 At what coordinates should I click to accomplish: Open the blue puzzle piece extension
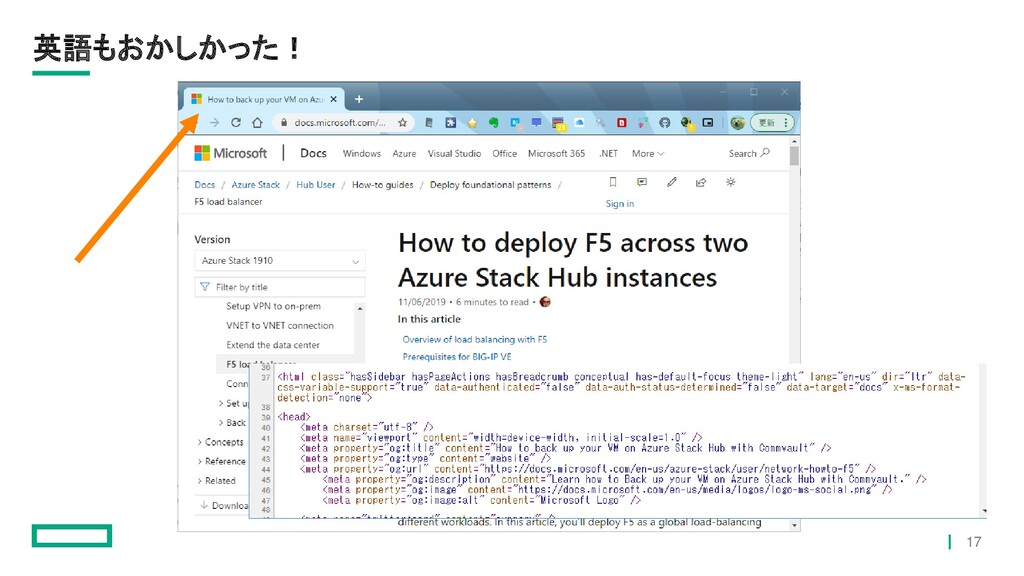point(451,122)
